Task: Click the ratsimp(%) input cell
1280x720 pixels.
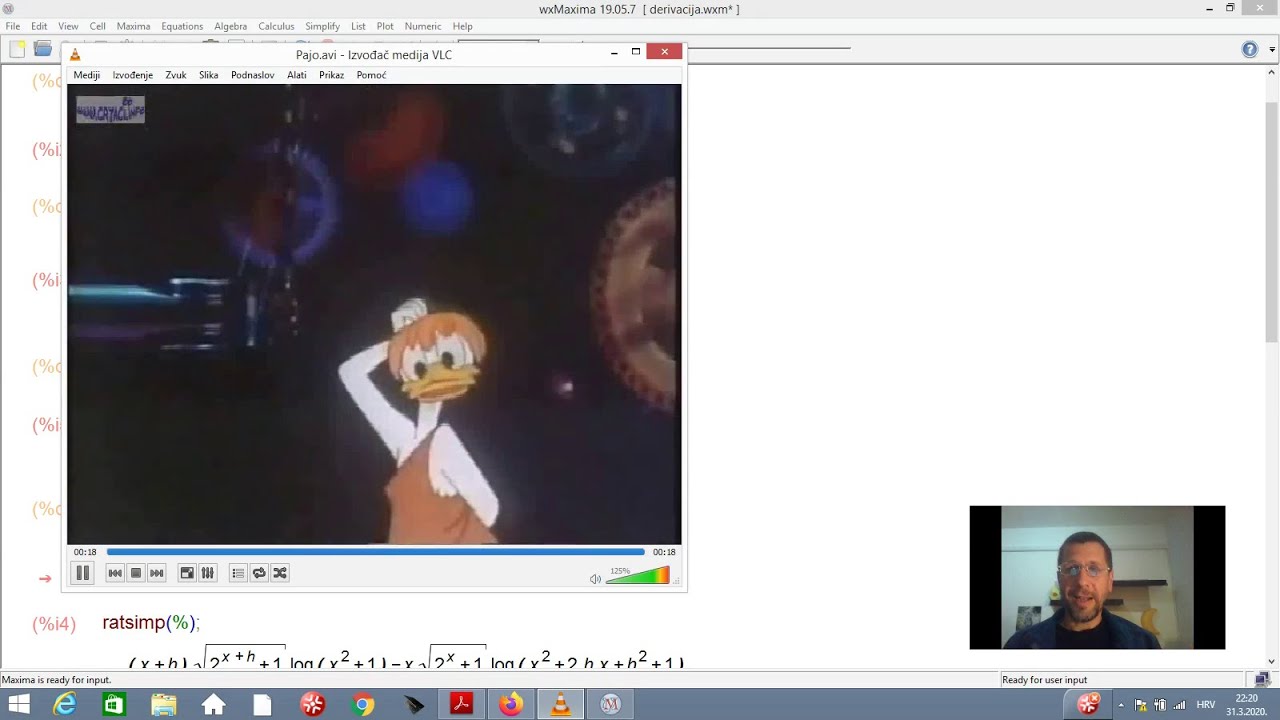Action: (x=151, y=623)
